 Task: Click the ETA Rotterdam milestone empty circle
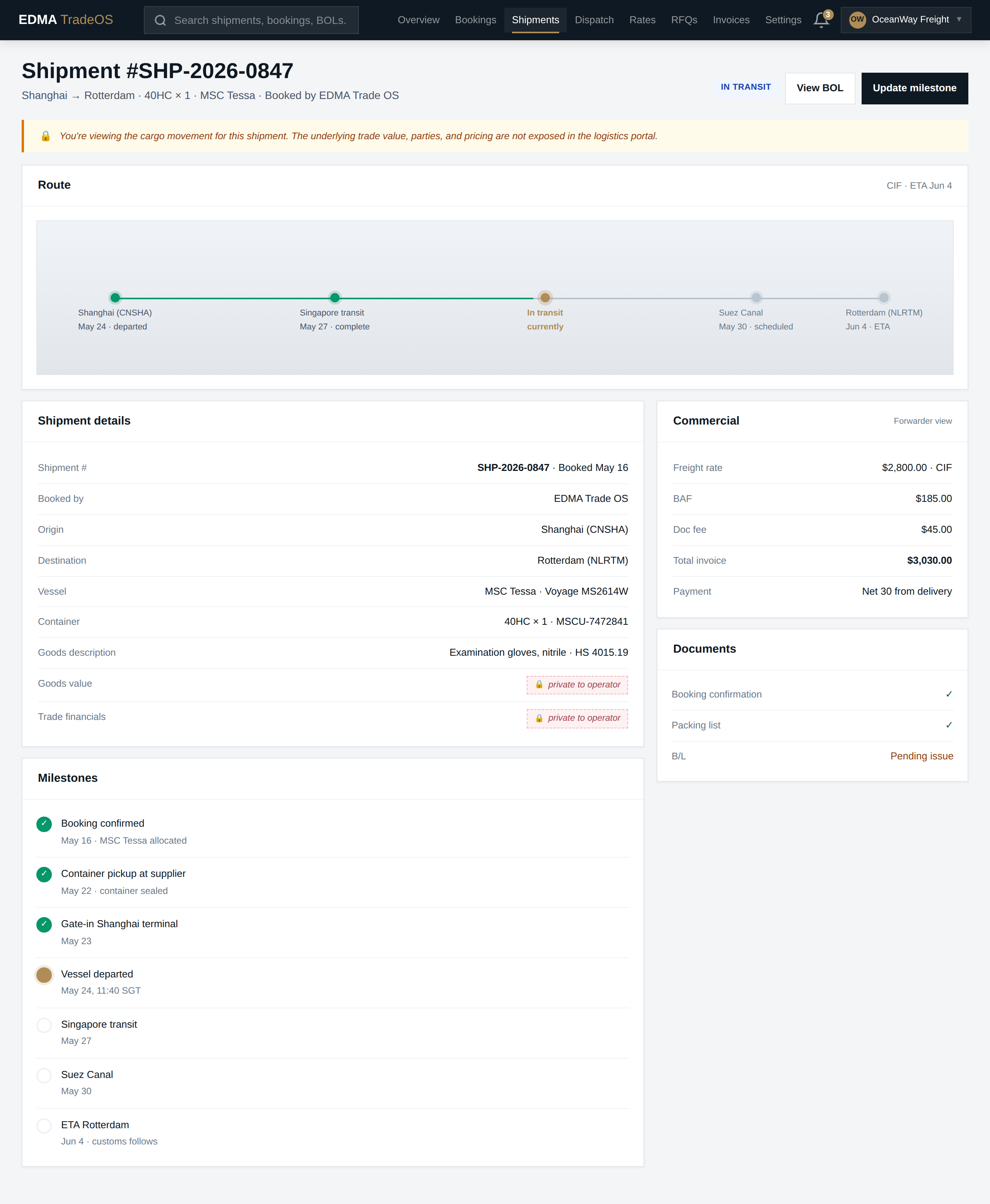(44, 1126)
